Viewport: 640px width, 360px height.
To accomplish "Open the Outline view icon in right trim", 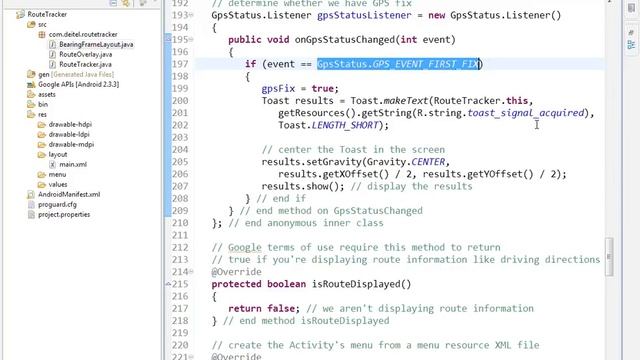I will coord(631,45).
